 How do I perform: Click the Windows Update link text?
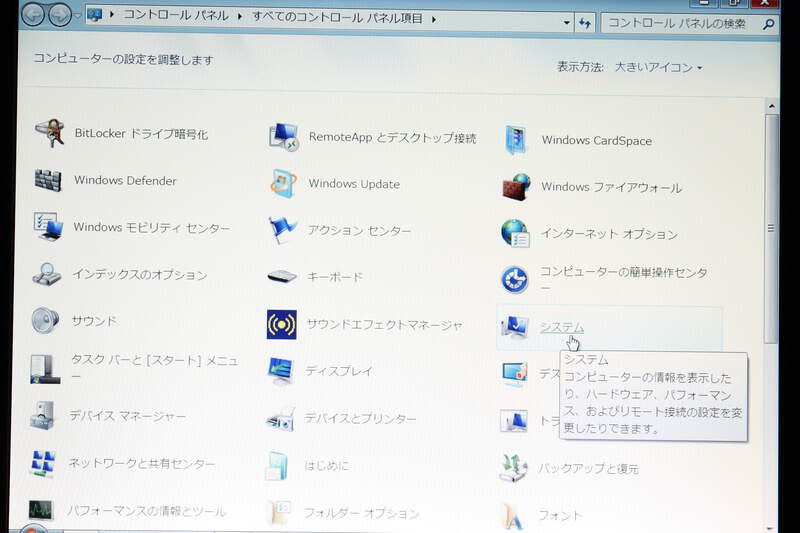pos(354,184)
